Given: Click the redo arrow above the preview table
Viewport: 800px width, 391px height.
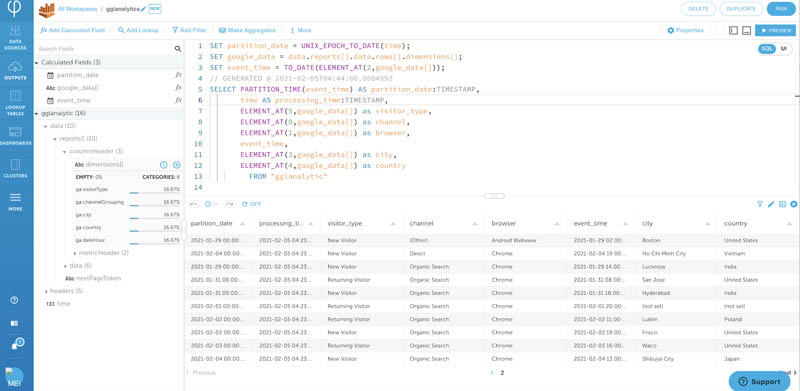Looking at the screenshot, I should pyautogui.click(x=230, y=204).
